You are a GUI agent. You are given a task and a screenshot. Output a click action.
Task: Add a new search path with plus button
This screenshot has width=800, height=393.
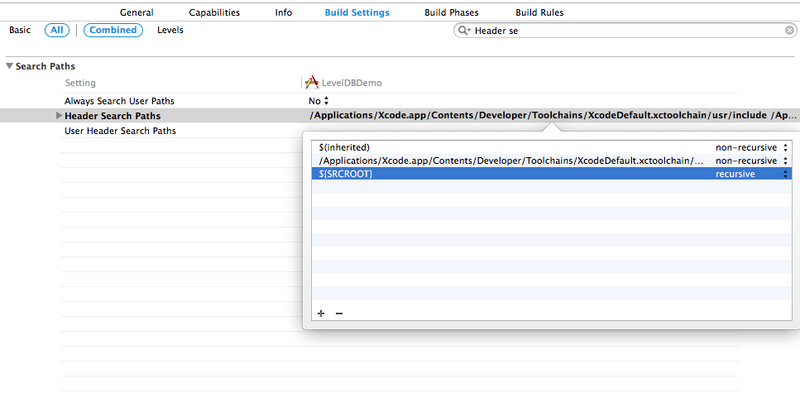pos(321,313)
